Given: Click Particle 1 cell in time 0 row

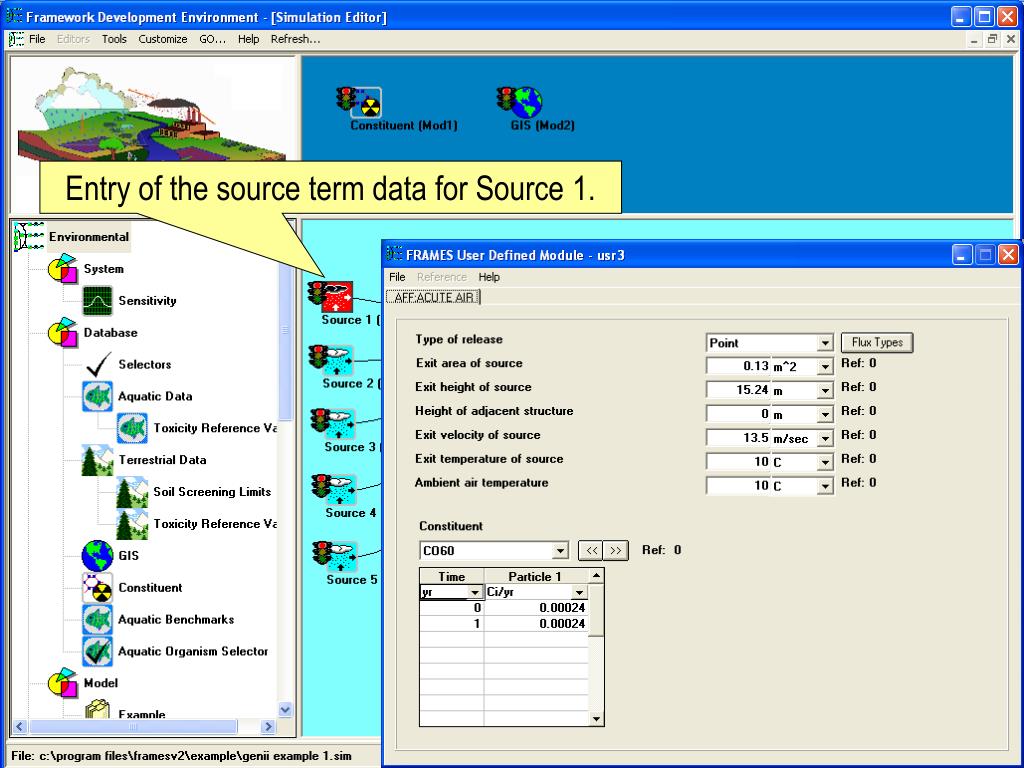Looking at the screenshot, I should pyautogui.click(x=536, y=608).
